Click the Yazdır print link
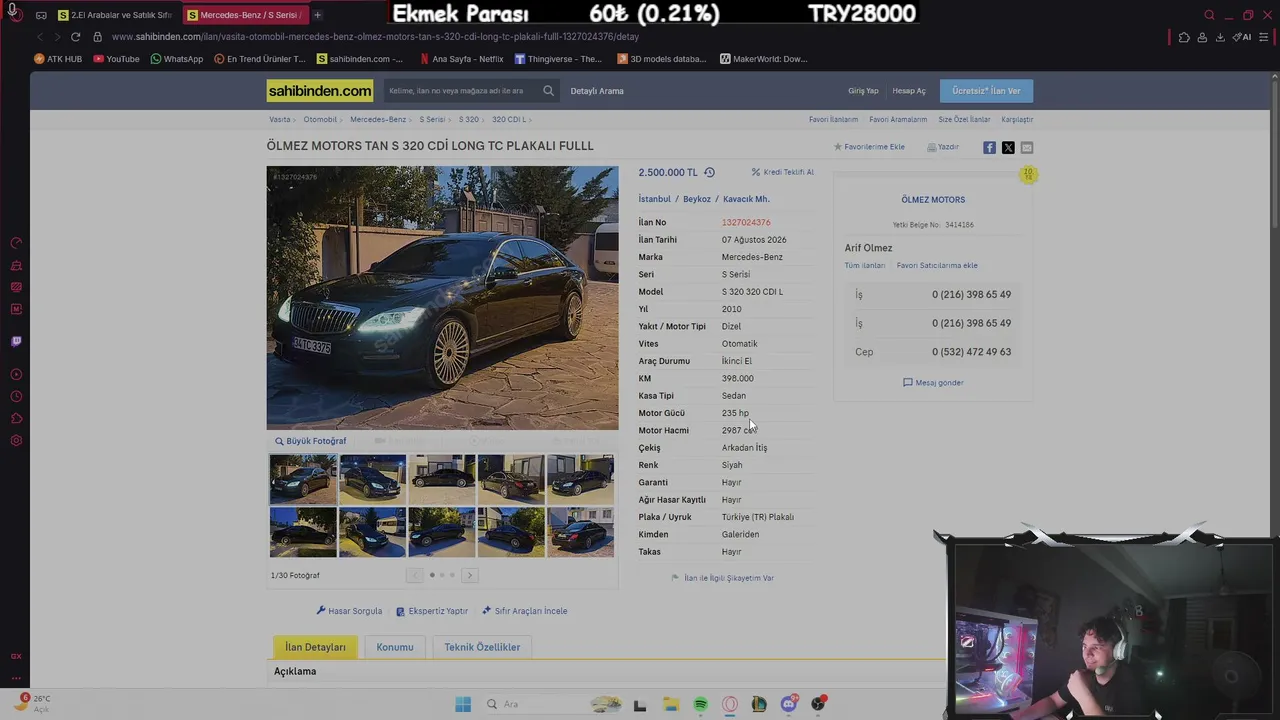The height and width of the screenshot is (720, 1280). tap(943, 147)
